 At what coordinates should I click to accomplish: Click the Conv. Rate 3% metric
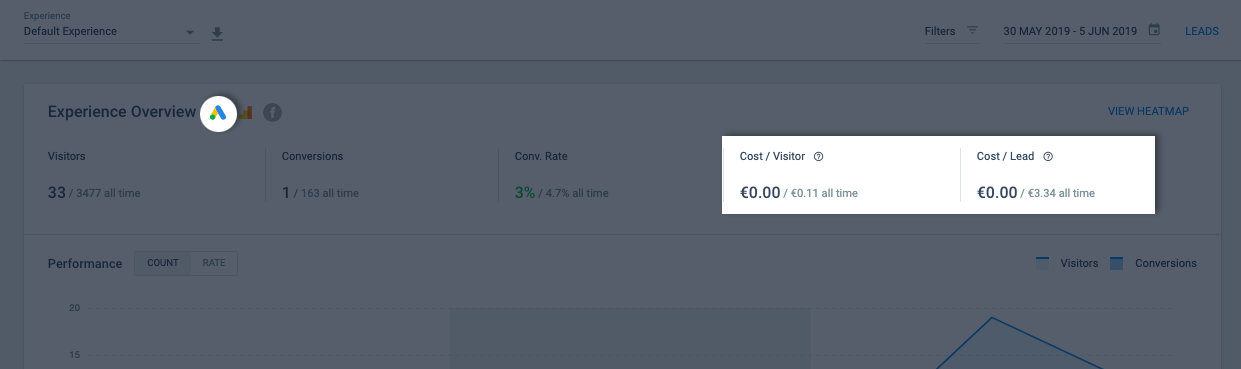tap(525, 192)
